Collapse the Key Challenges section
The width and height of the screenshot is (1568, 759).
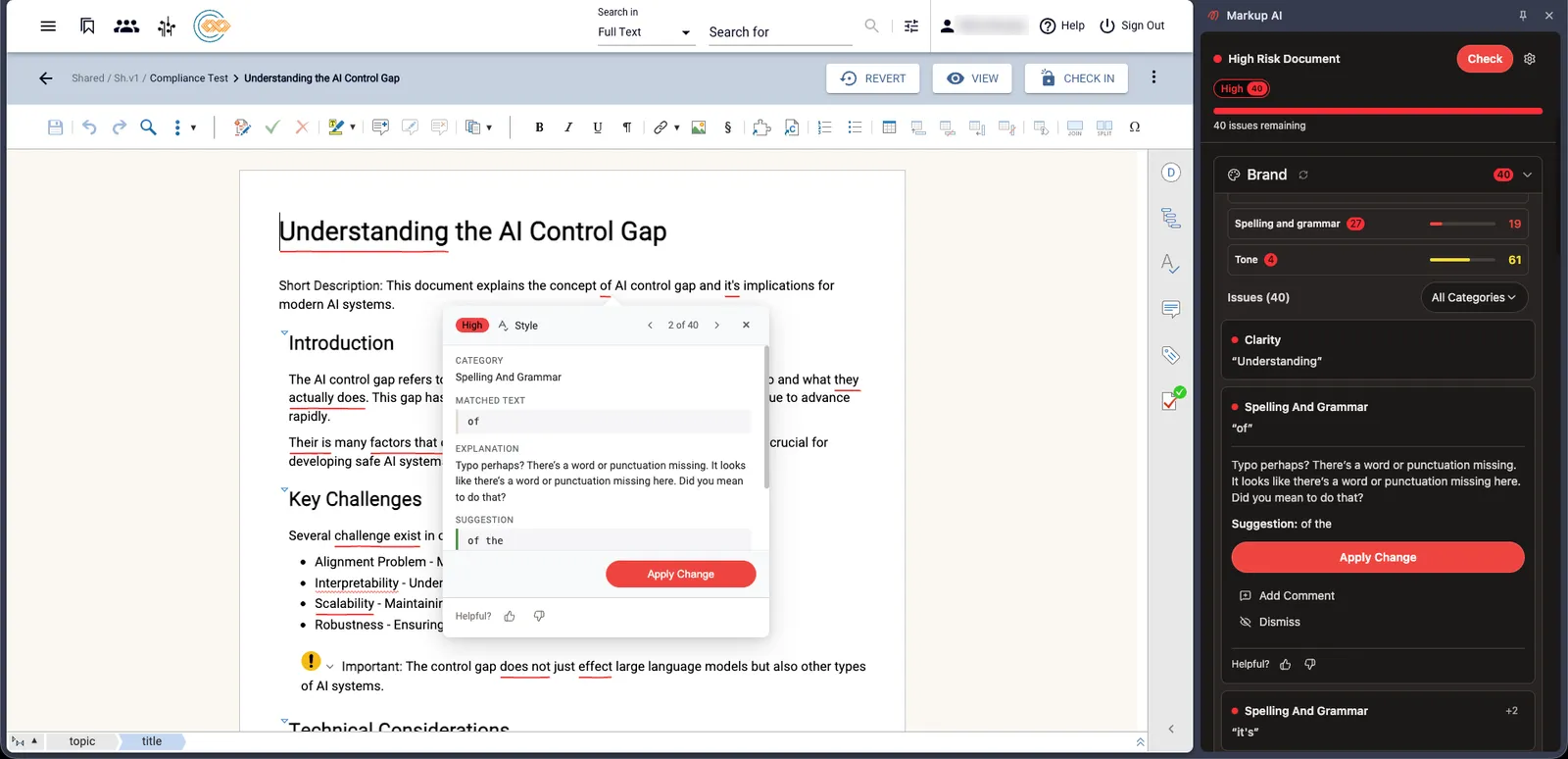284,489
